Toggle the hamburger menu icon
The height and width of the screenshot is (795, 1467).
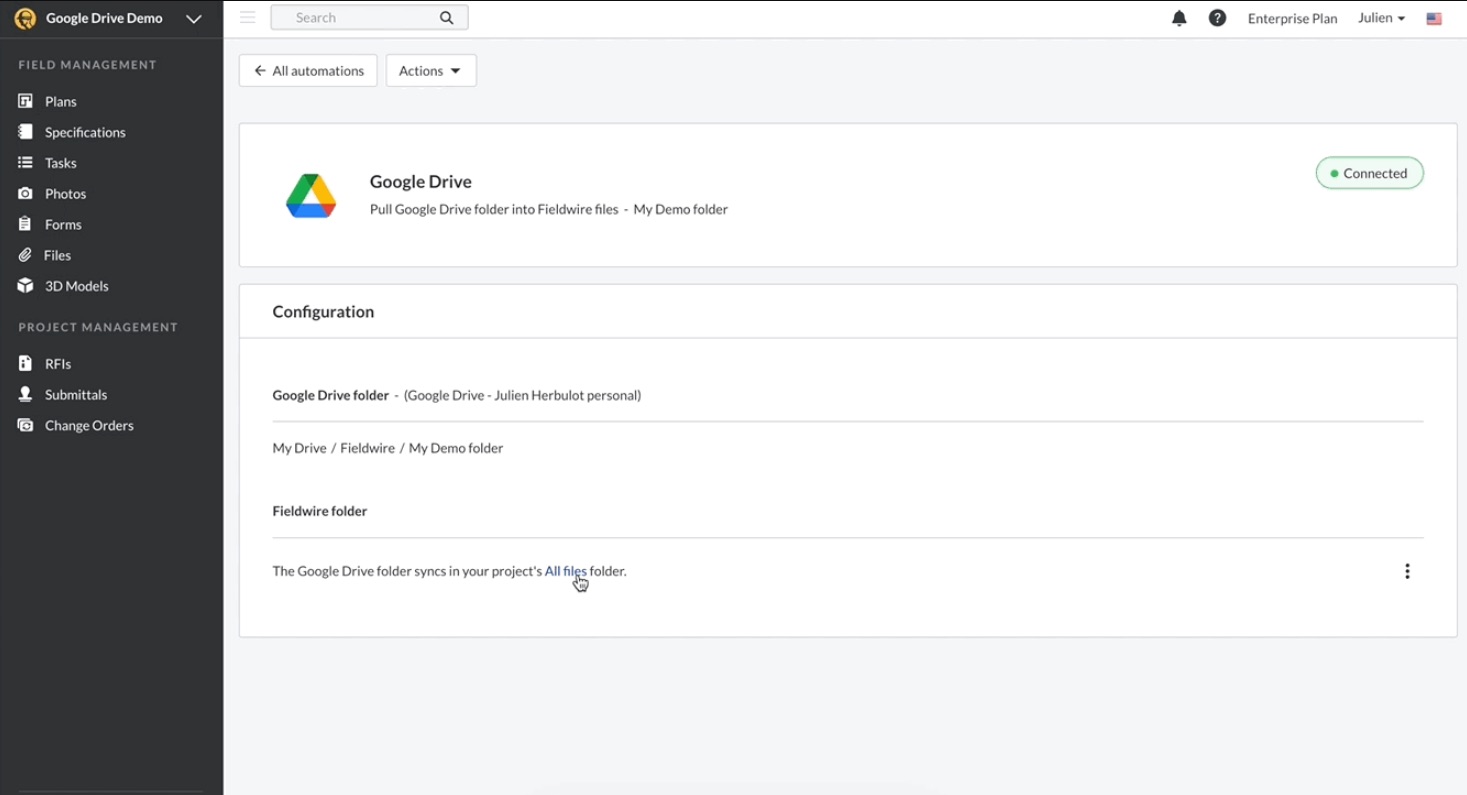(x=248, y=17)
